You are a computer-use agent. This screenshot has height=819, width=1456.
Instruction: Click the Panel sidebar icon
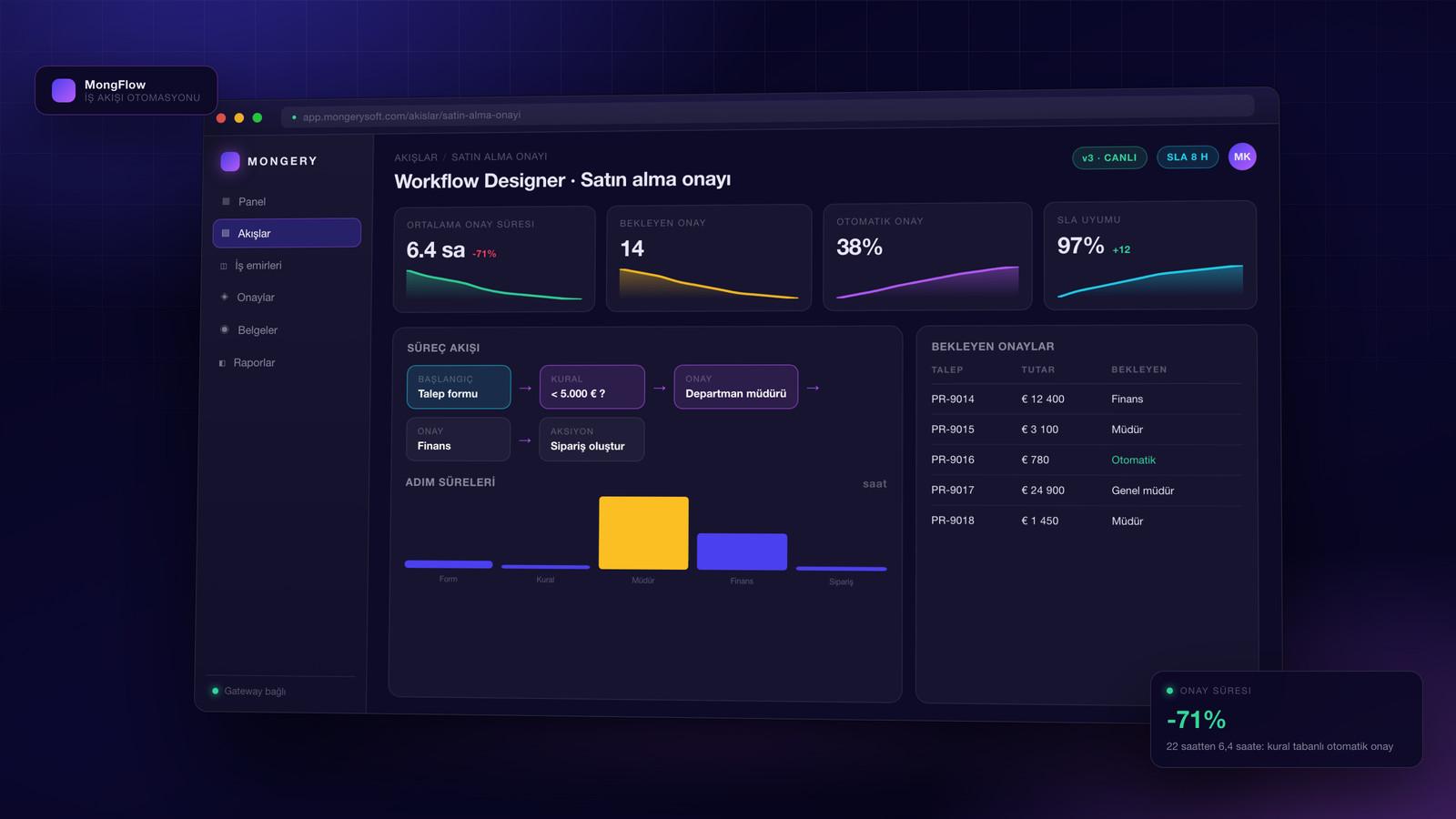(226, 201)
